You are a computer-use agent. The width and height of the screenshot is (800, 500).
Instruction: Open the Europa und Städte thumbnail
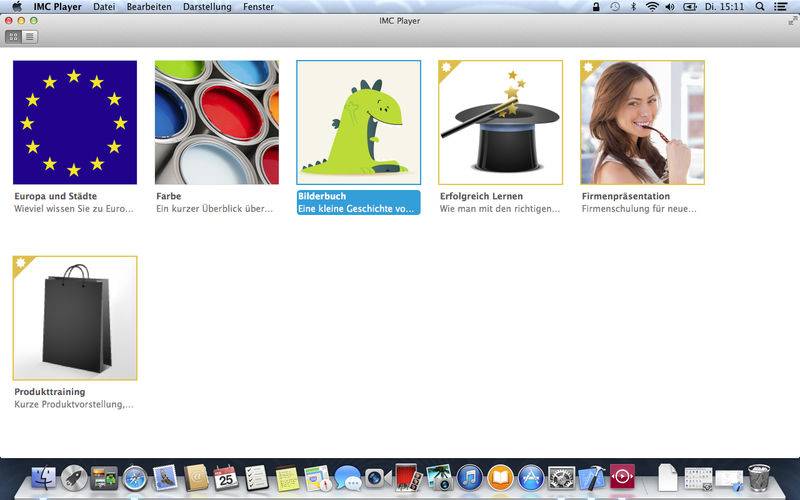[75, 122]
